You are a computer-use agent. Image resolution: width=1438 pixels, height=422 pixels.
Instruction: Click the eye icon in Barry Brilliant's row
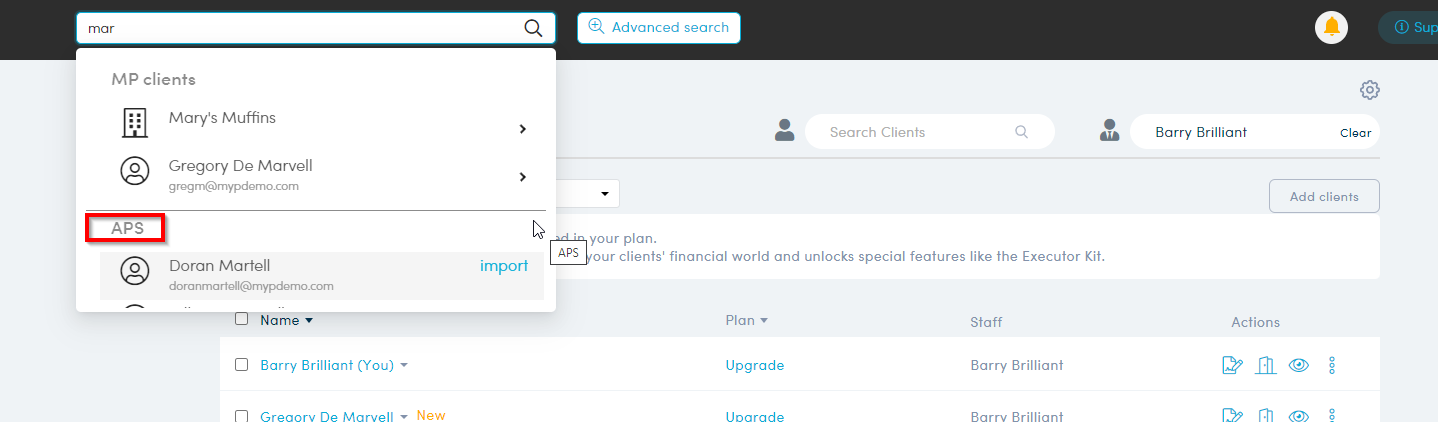pyautogui.click(x=1299, y=365)
